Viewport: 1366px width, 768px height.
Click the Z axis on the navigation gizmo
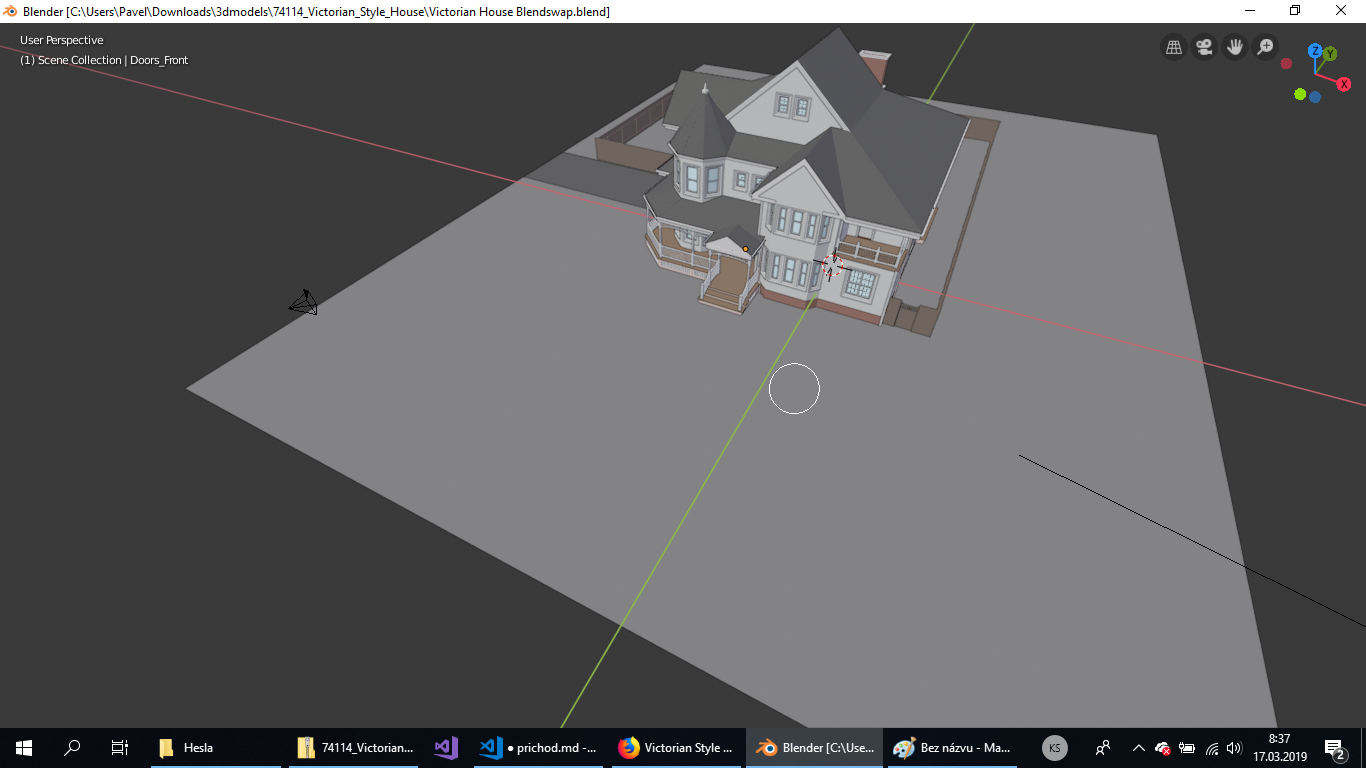point(1315,50)
